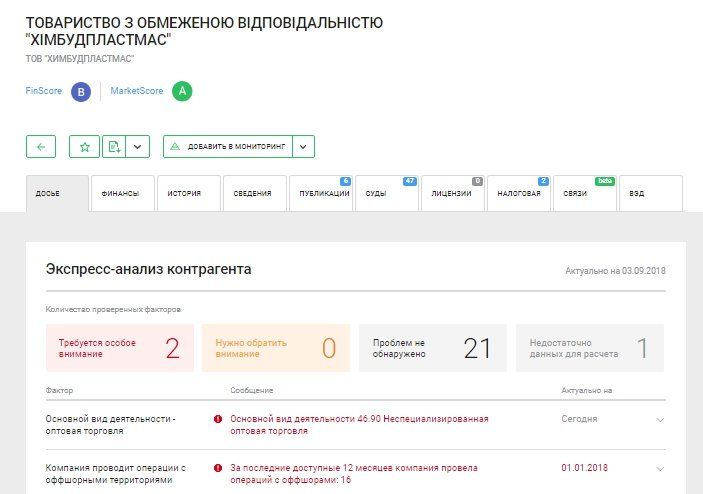Click red alert icon for Основной вид деятельности
The image size is (703, 494).
[218, 419]
